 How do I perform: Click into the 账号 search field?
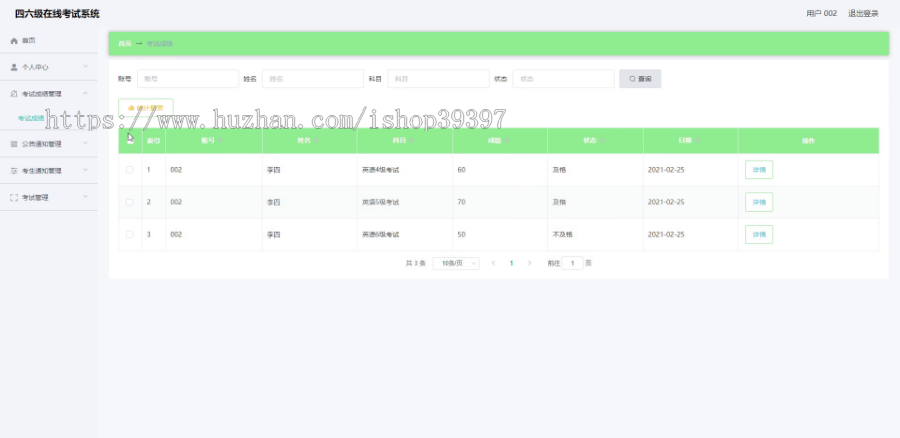point(188,79)
